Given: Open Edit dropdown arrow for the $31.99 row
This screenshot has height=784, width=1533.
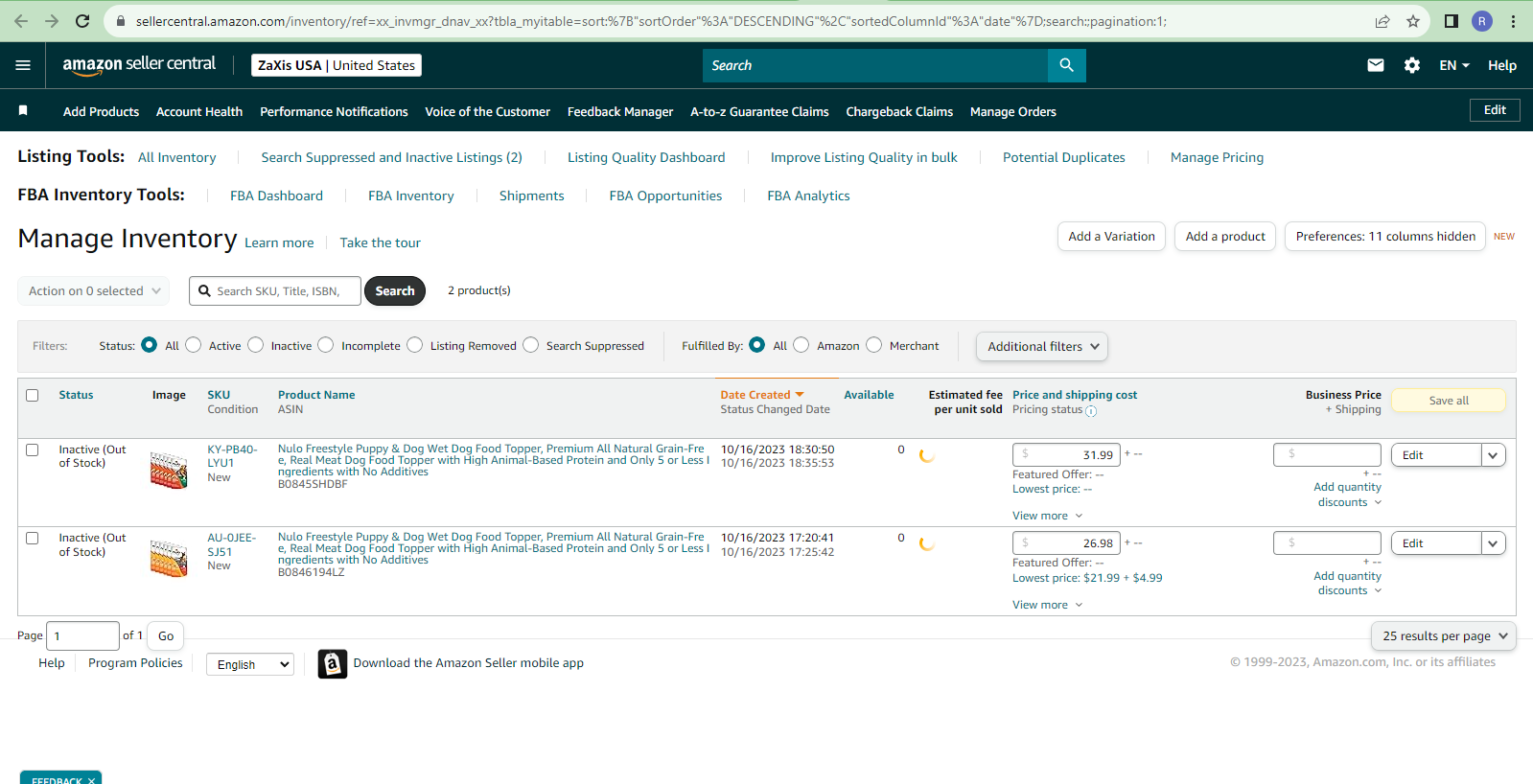Looking at the screenshot, I should 1494,455.
